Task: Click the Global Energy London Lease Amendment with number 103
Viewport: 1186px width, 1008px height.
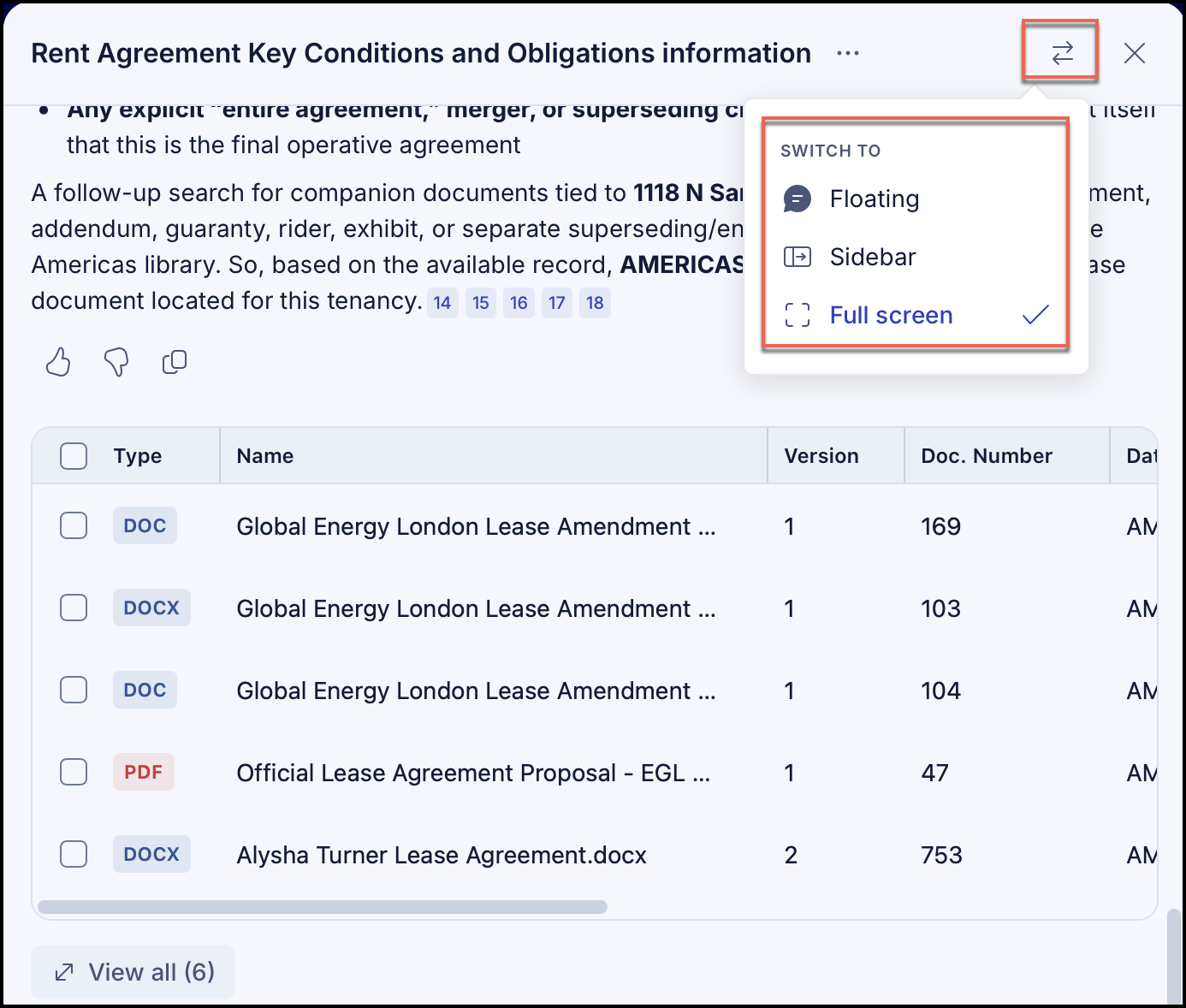Action: (476, 608)
